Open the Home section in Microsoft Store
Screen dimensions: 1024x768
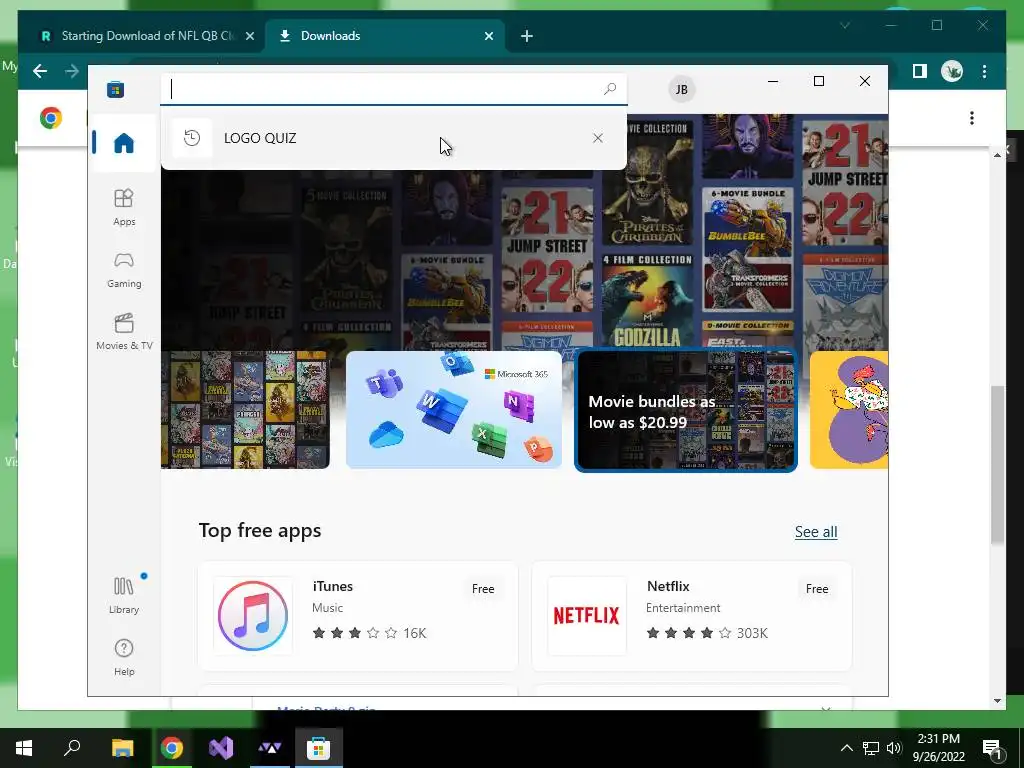coord(123,142)
